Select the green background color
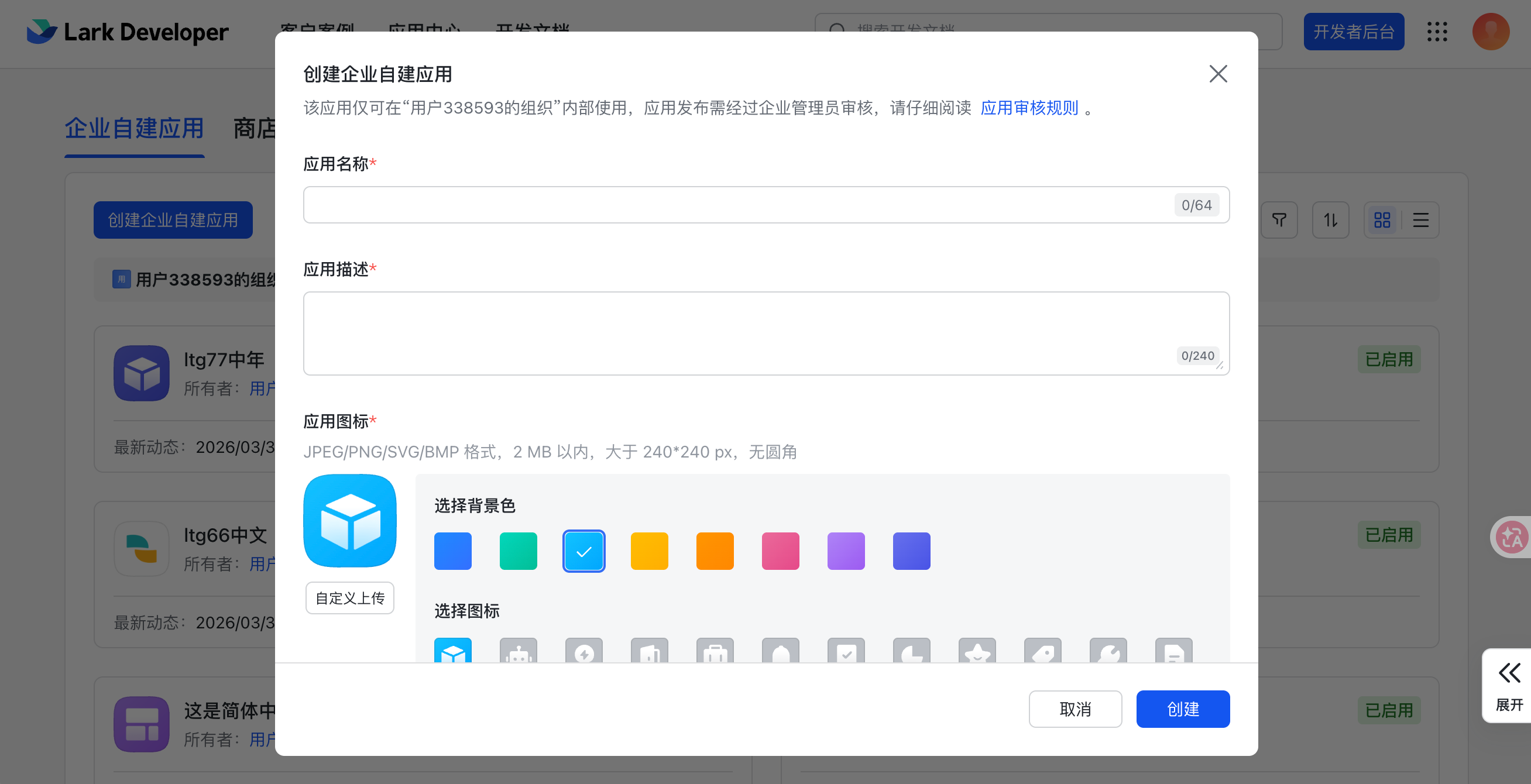The height and width of the screenshot is (784, 1531). point(519,551)
